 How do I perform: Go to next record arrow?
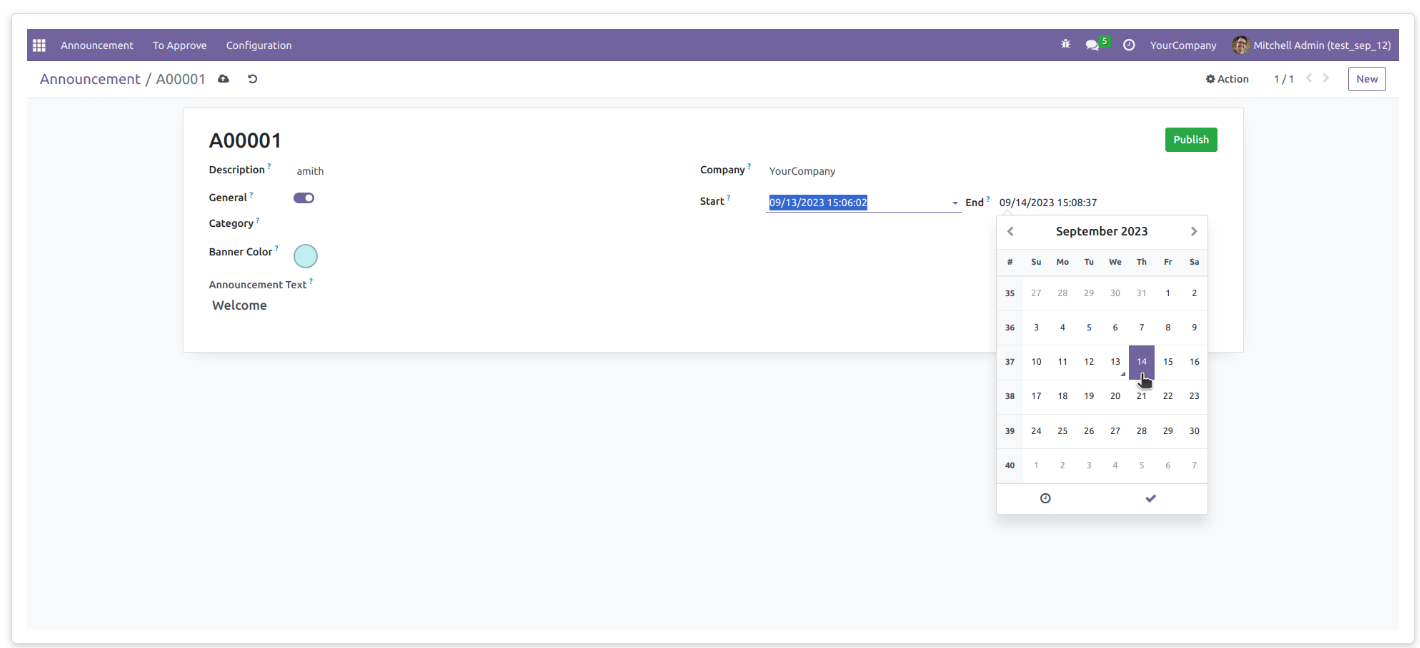click(1326, 78)
